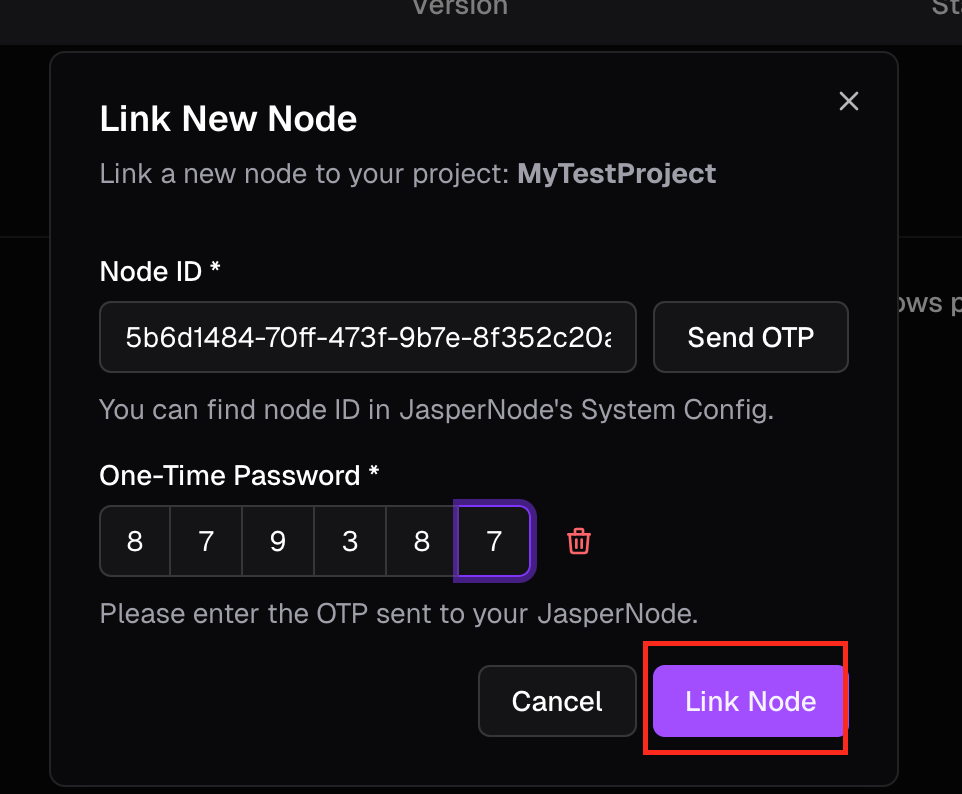The height and width of the screenshot is (794, 962).
Task: Close the Link New Node dialog
Action: [849, 101]
